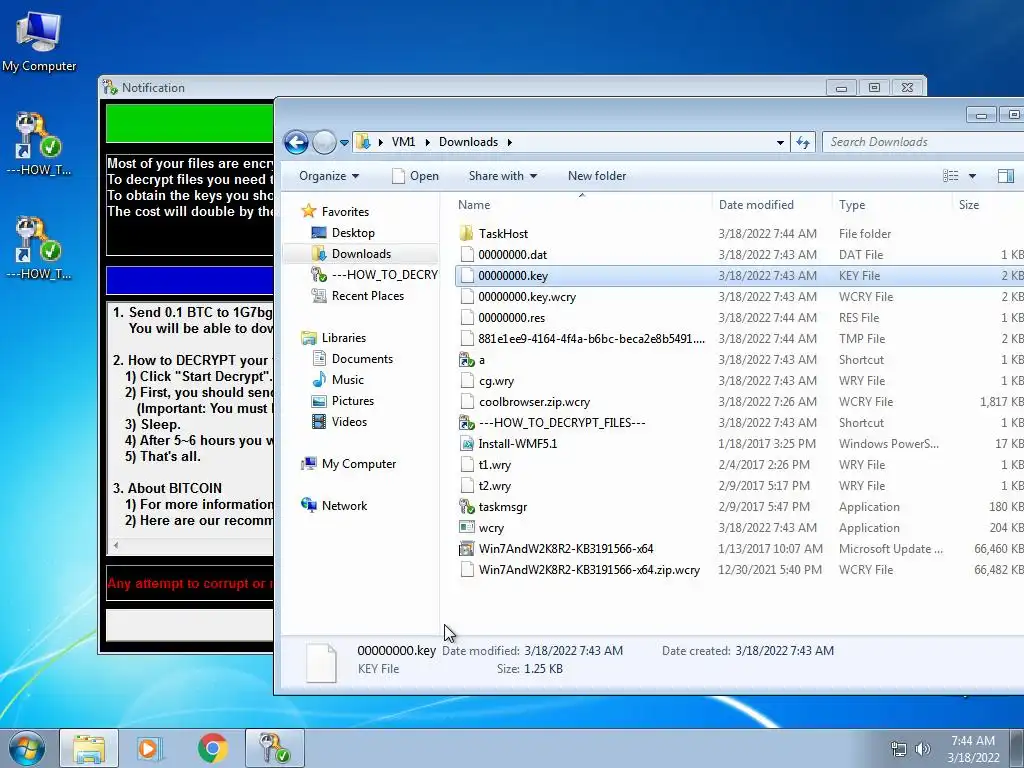The height and width of the screenshot is (768, 1024).
Task: Select the cg.wry file
Action: (496, 381)
